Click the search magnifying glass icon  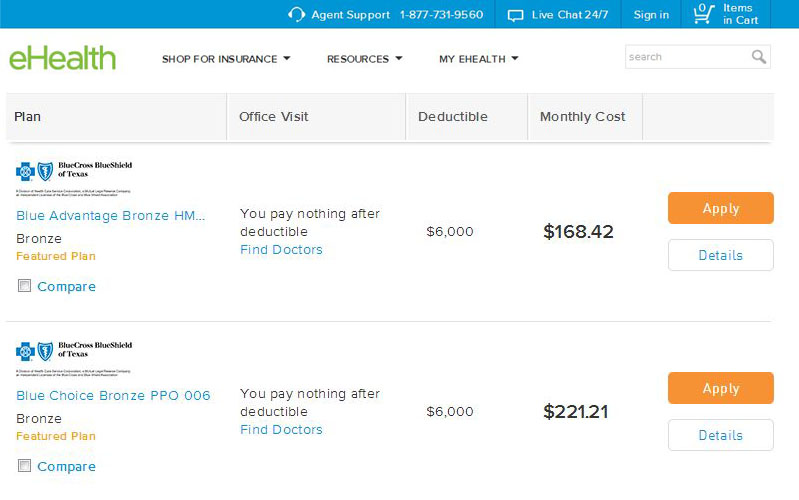click(759, 57)
